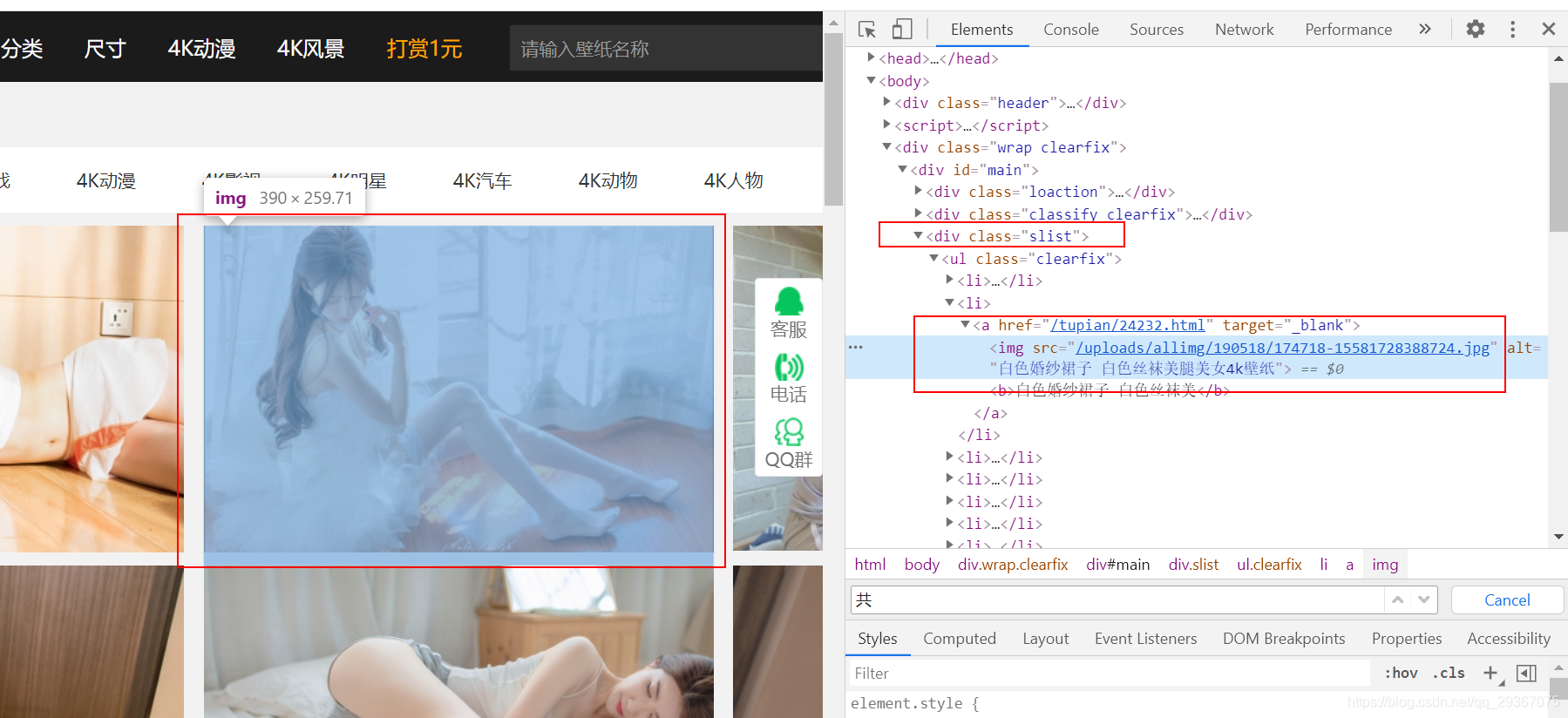Open the Properties pane tab
The image size is (1568, 718).
click(x=1407, y=639)
